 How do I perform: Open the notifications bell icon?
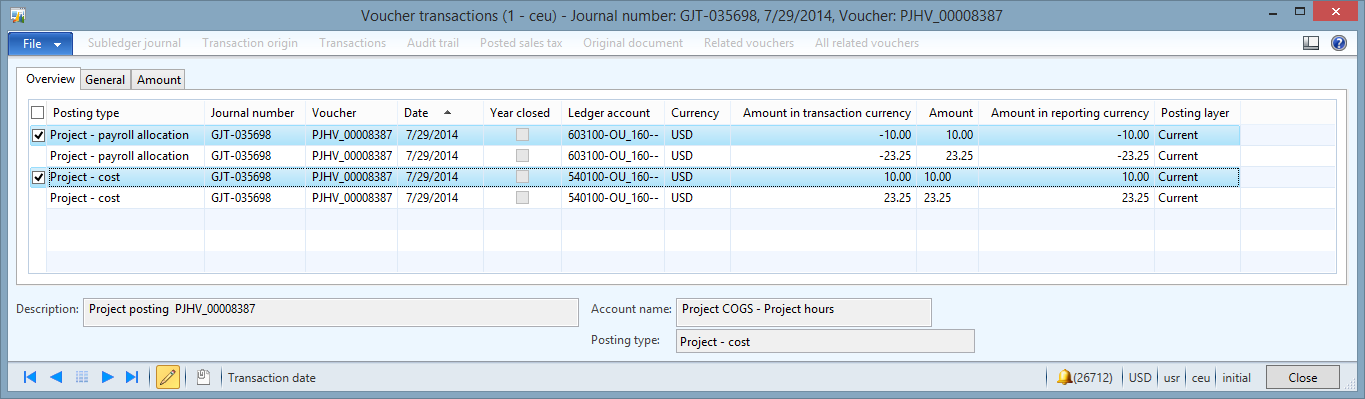point(1064,378)
